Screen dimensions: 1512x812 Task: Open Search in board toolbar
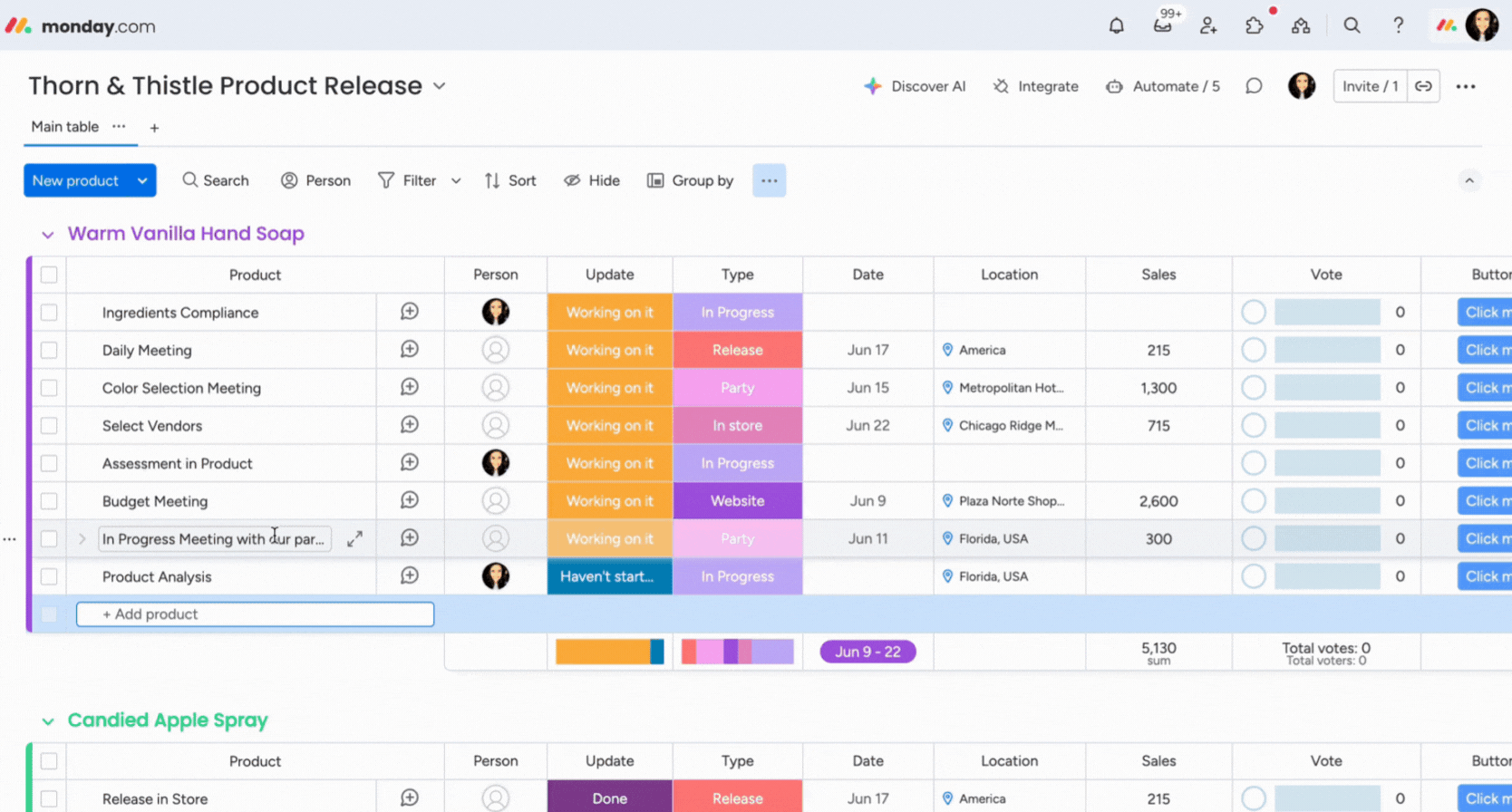tap(216, 180)
